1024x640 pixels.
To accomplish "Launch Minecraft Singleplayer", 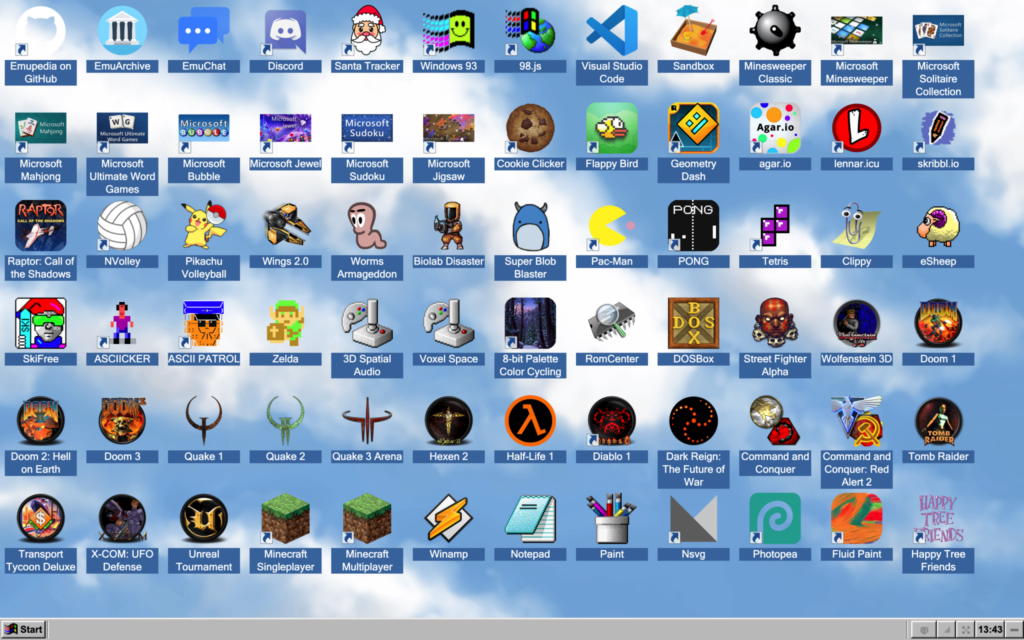I will point(285,518).
